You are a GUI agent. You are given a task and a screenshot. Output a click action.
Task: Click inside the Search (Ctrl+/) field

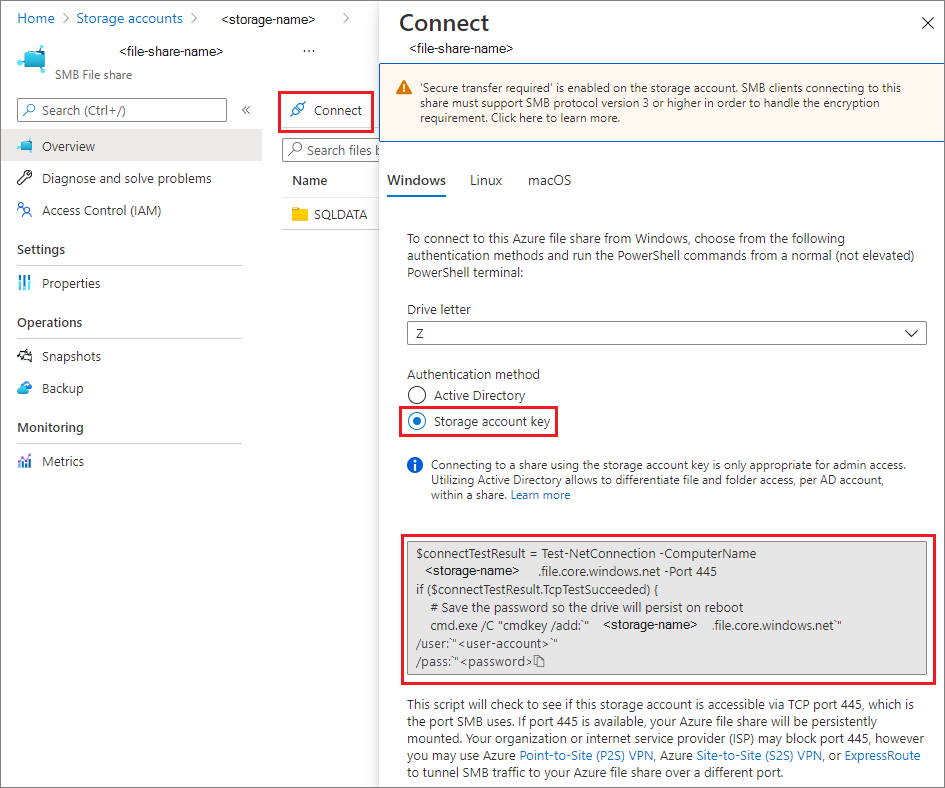pos(120,110)
